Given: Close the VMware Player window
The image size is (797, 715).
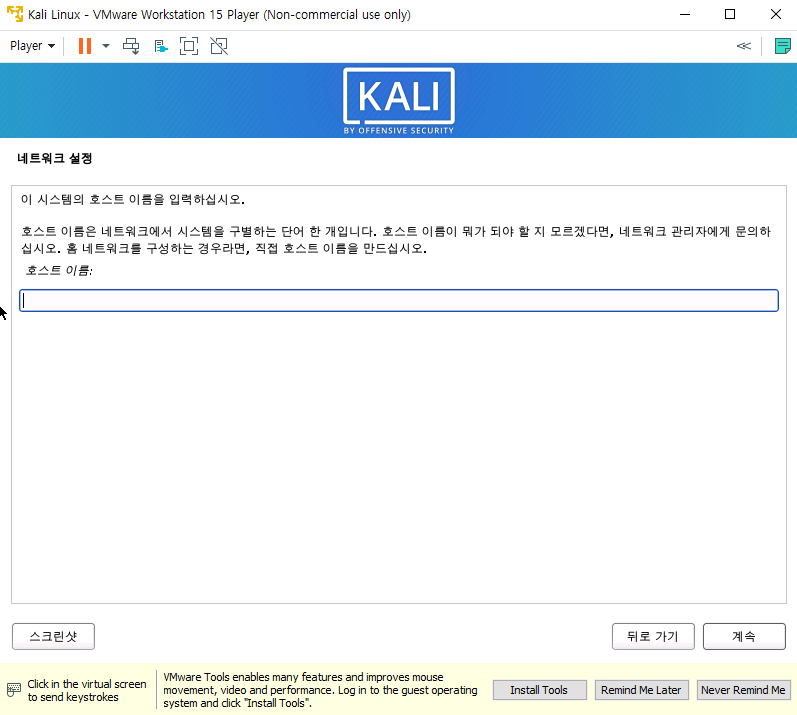Looking at the screenshot, I should click(776, 14).
